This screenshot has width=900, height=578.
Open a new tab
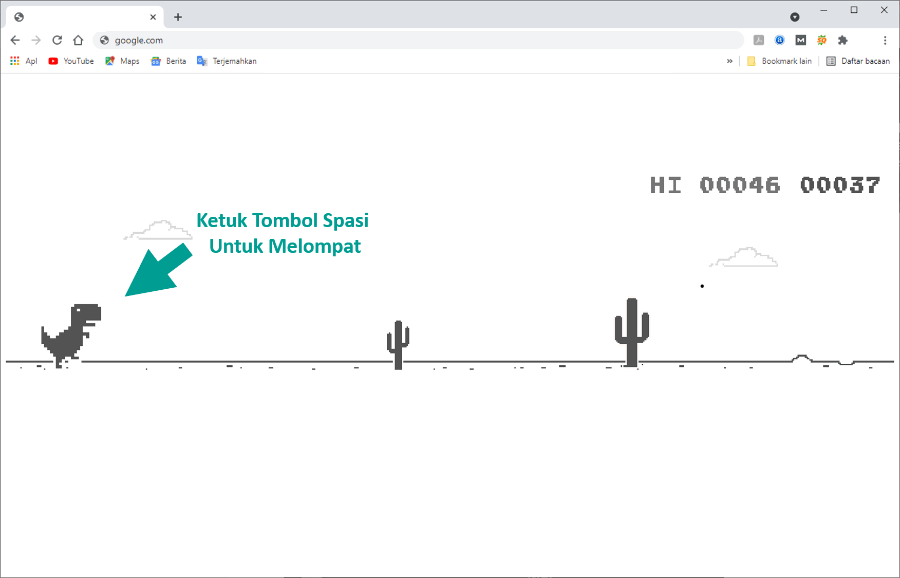178,17
